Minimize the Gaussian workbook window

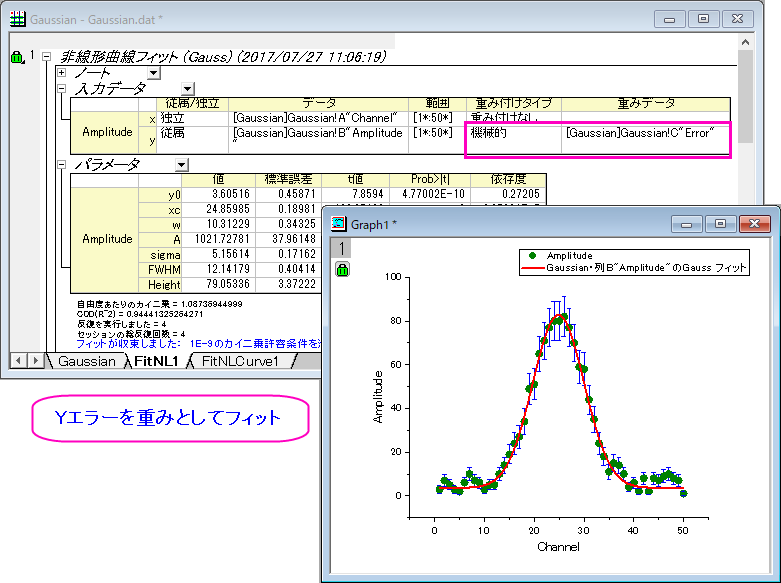click(x=669, y=19)
